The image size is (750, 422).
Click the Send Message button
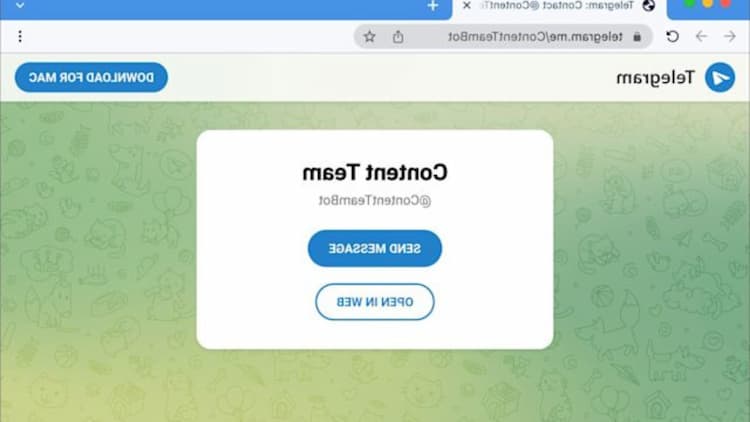click(x=375, y=248)
